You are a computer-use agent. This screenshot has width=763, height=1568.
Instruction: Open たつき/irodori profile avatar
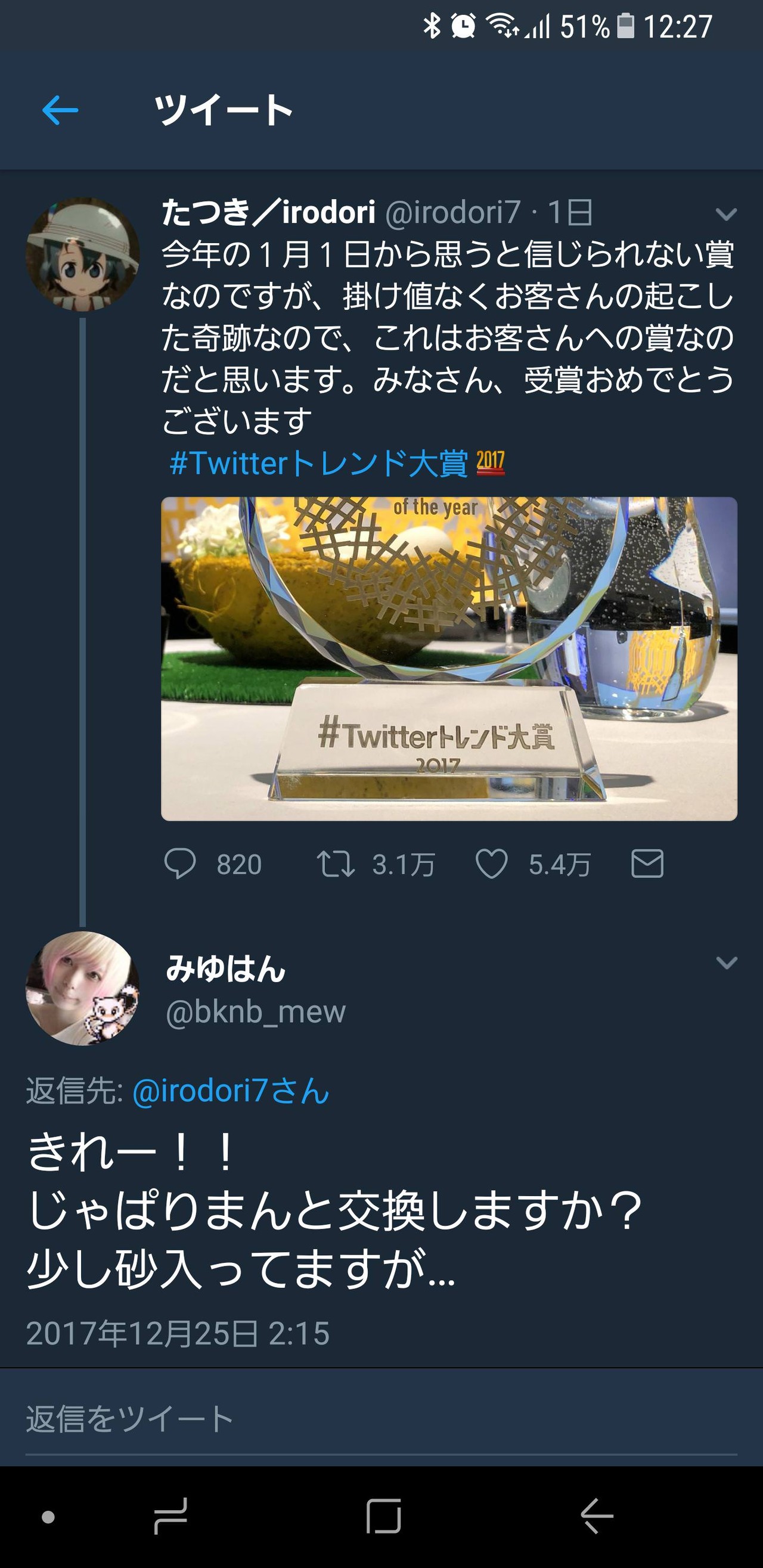point(82,254)
